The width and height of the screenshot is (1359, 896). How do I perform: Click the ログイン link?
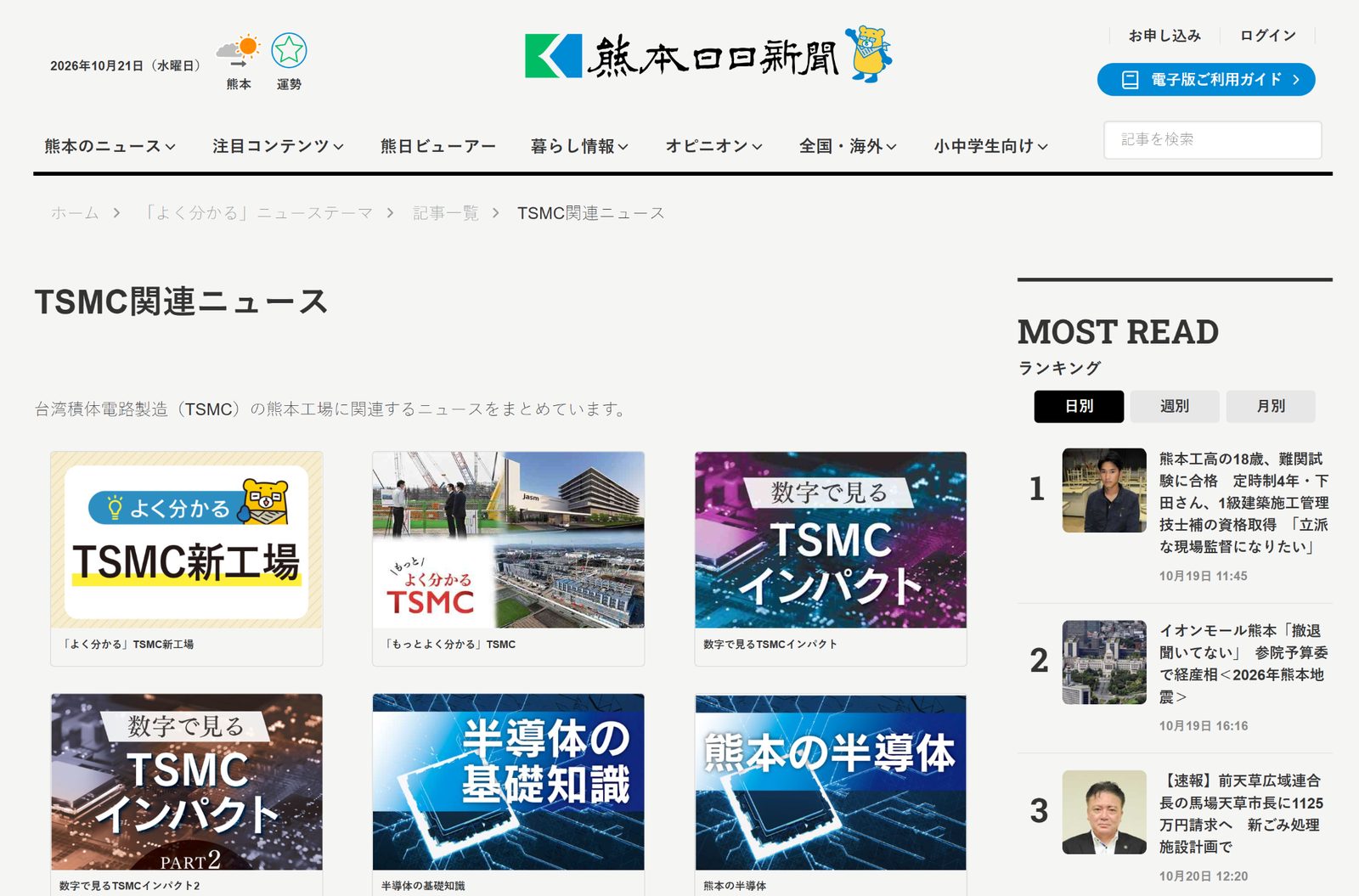pyautogui.click(x=1267, y=36)
